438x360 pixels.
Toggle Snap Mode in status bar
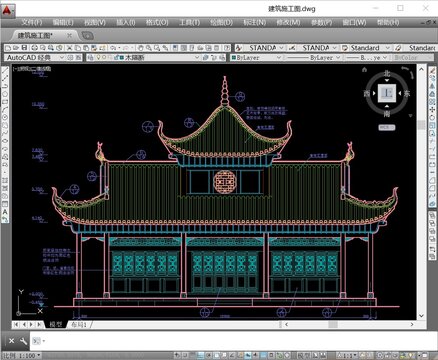185,355
